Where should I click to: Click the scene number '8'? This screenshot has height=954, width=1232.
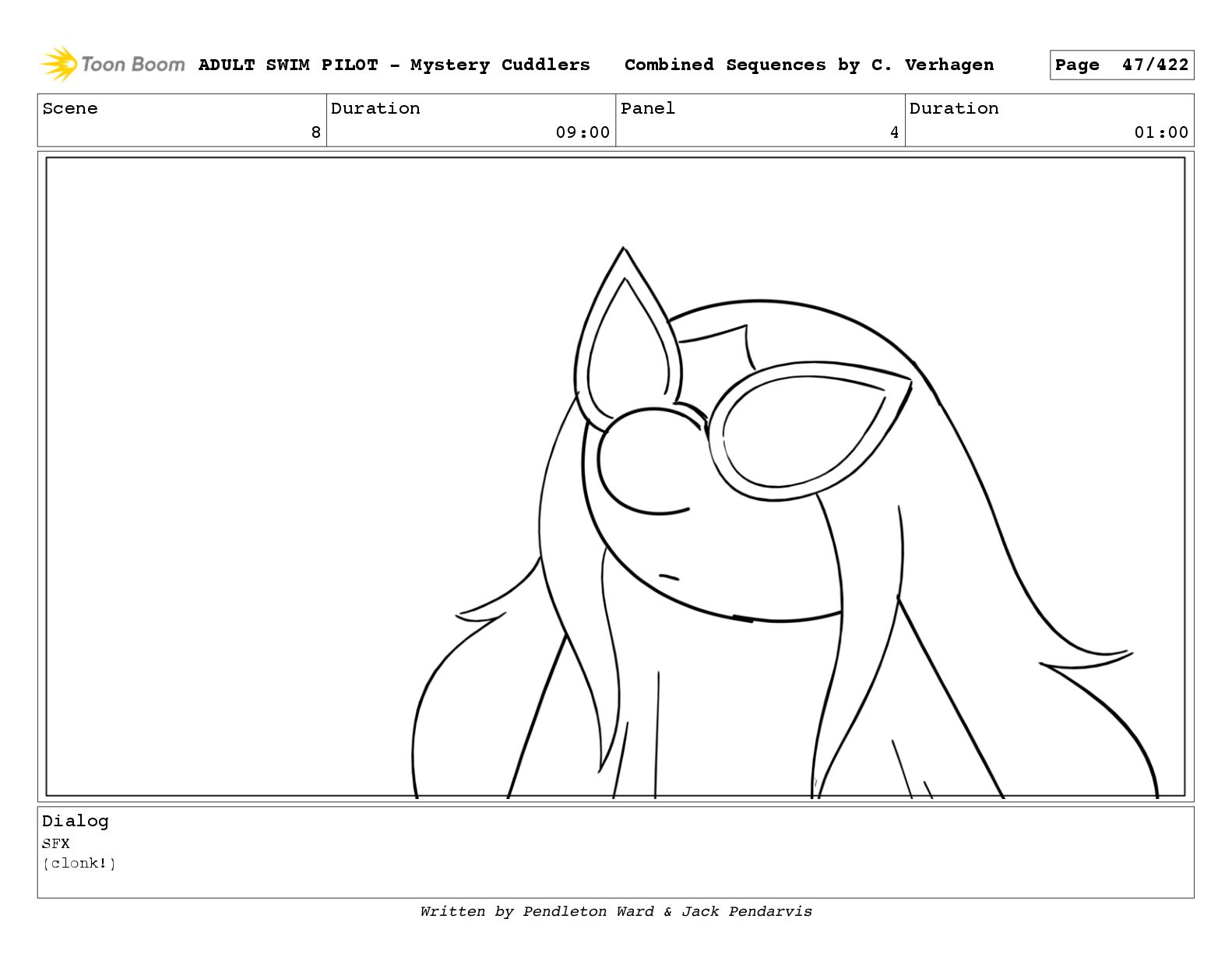(315, 132)
